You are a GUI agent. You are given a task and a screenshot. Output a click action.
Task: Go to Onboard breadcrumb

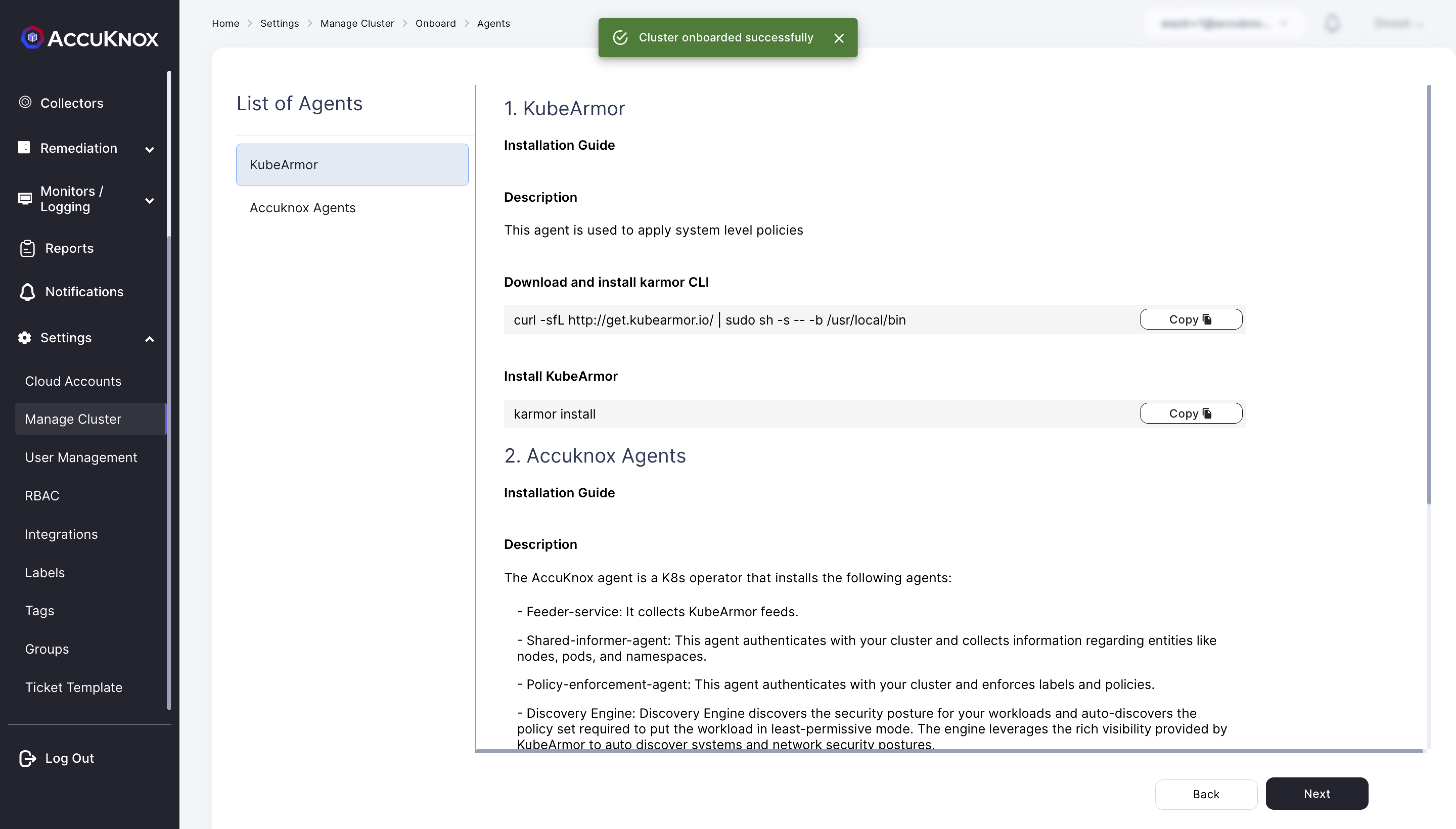click(436, 23)
